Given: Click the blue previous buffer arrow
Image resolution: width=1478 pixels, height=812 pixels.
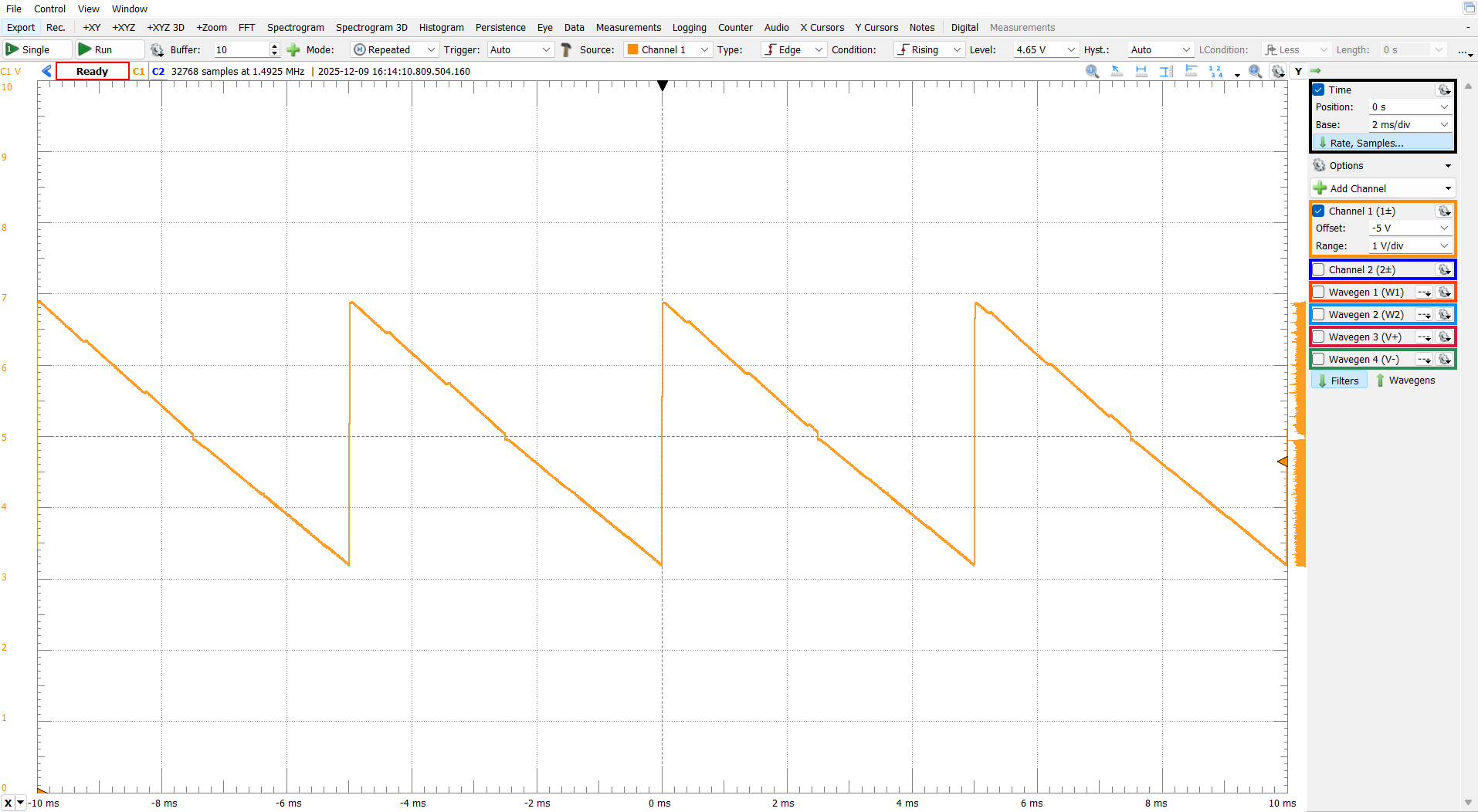Looking at the screenshot, I should [x=47, y=71].
